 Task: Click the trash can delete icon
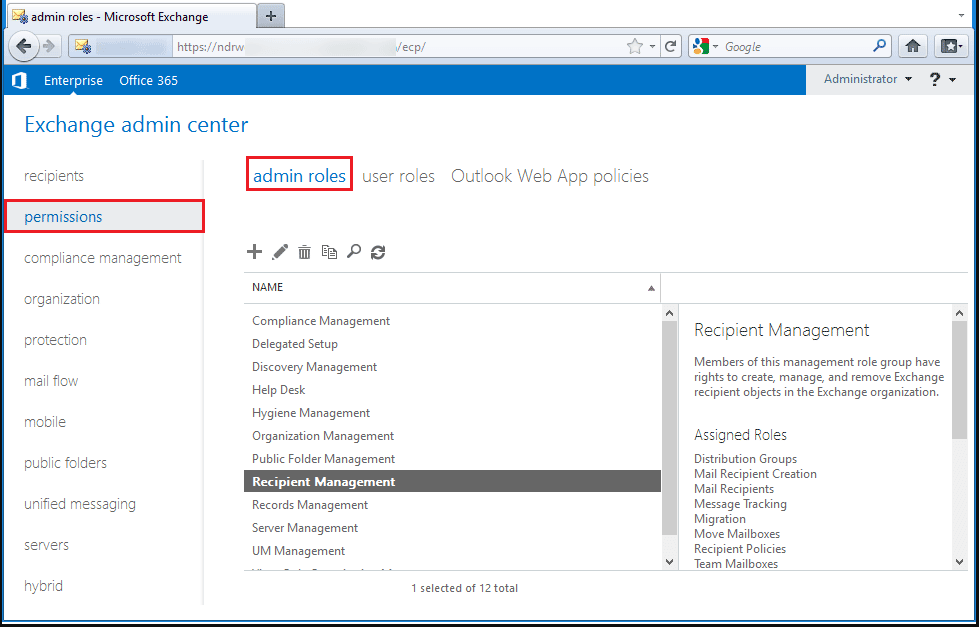305,253
